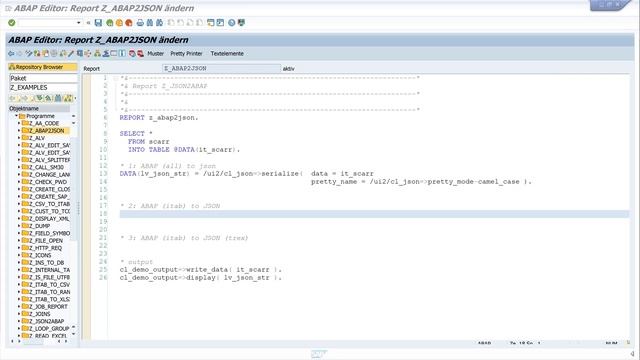Click the Find binoculars icon
This screenshot has height=360, width=640.
tap(150, 23)
